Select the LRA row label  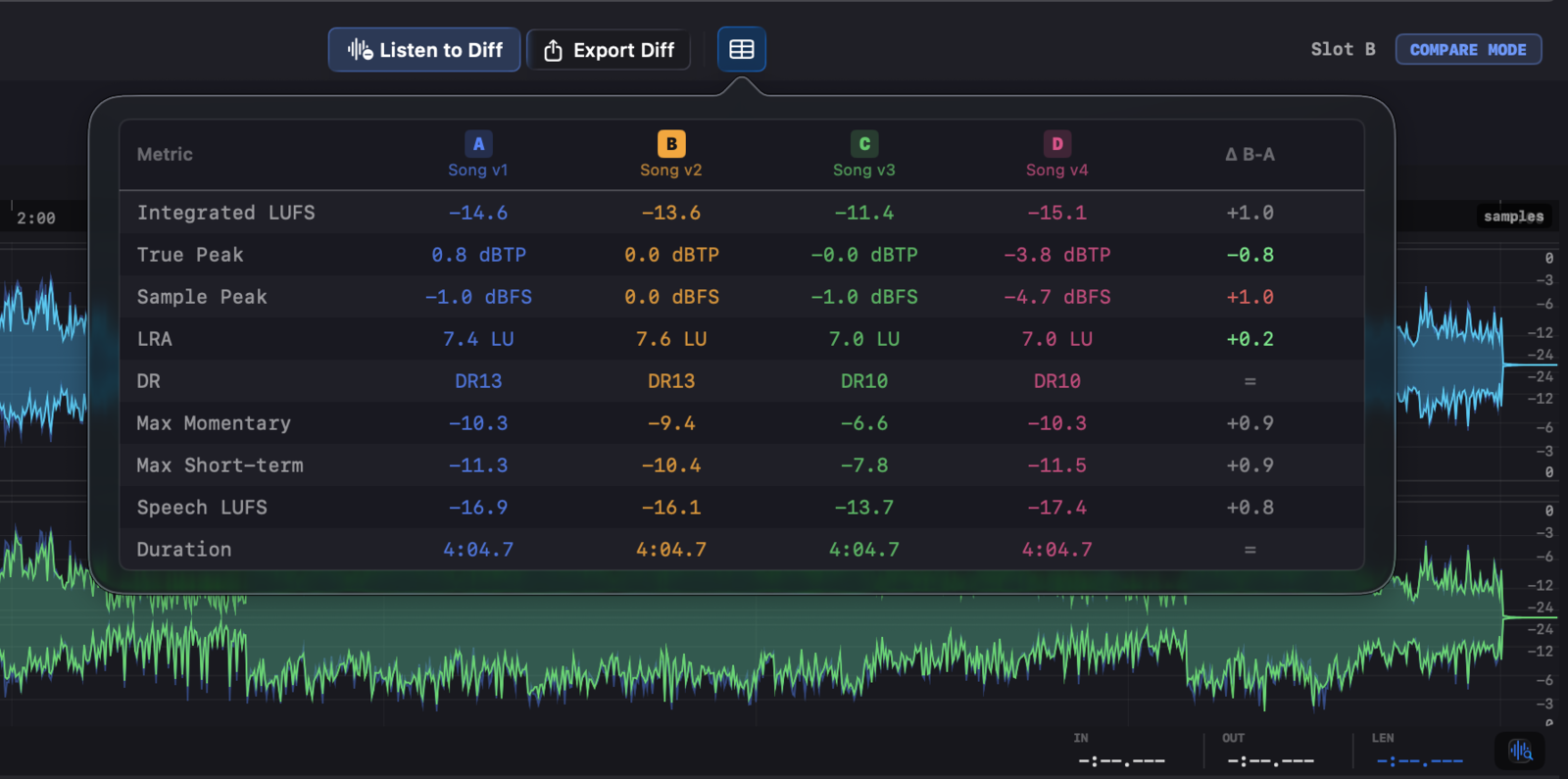tap(154, 339)
